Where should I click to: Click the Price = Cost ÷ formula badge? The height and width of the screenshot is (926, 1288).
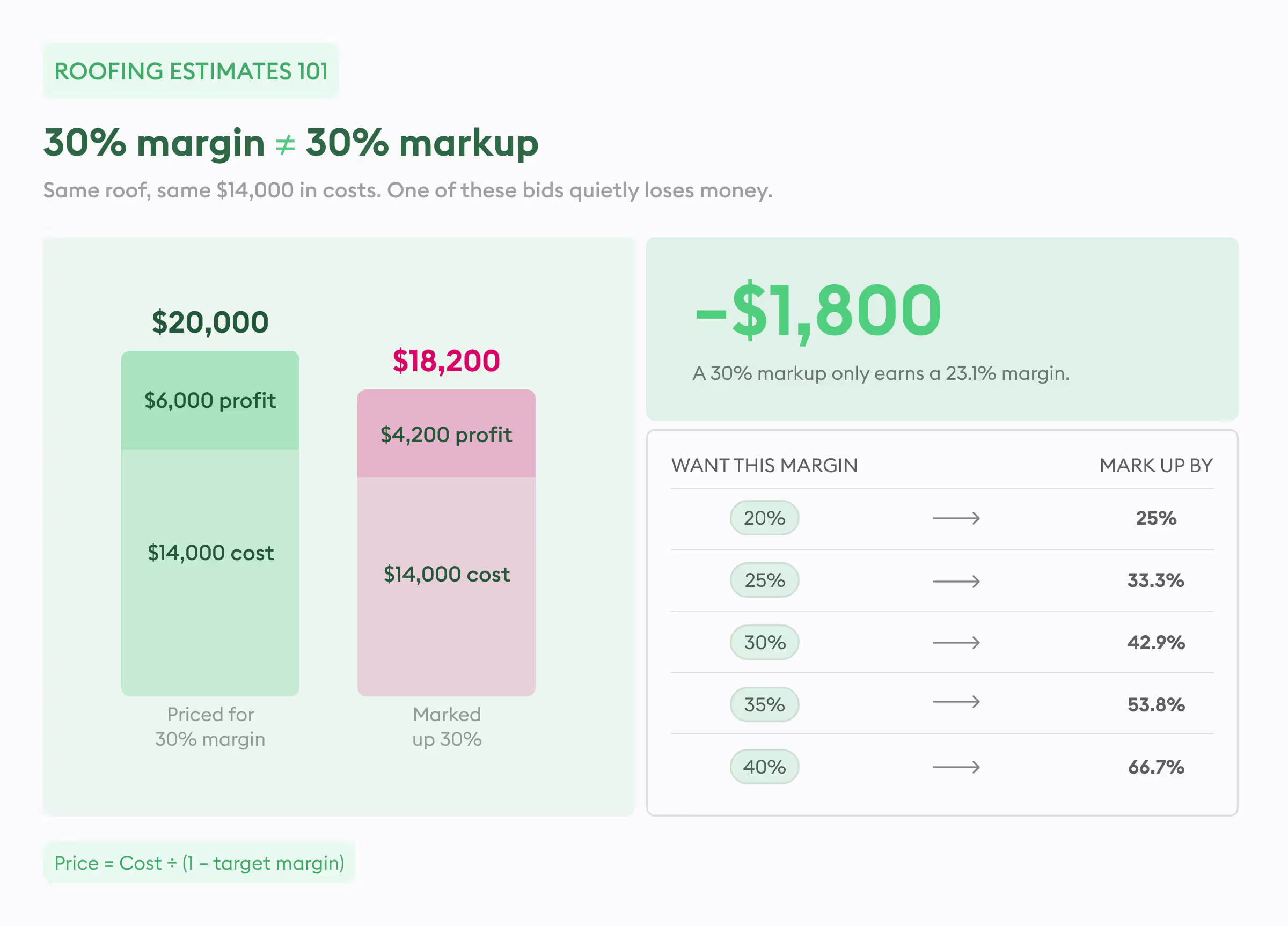click(x=199, y=863)
